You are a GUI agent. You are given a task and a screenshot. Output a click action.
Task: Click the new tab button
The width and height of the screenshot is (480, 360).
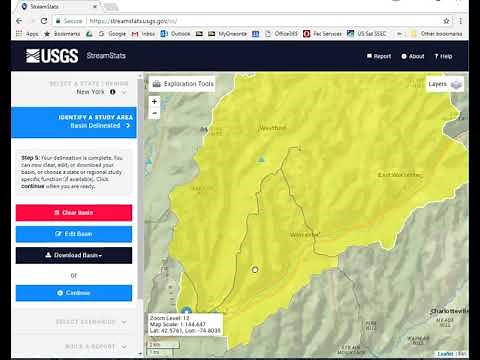(x=111, y=7)
